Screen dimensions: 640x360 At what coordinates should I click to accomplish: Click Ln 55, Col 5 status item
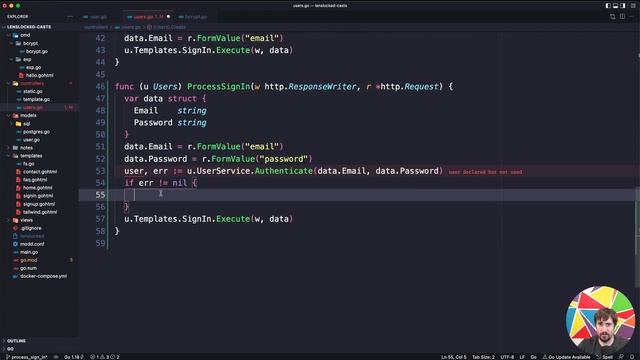[x=453, y=357]
